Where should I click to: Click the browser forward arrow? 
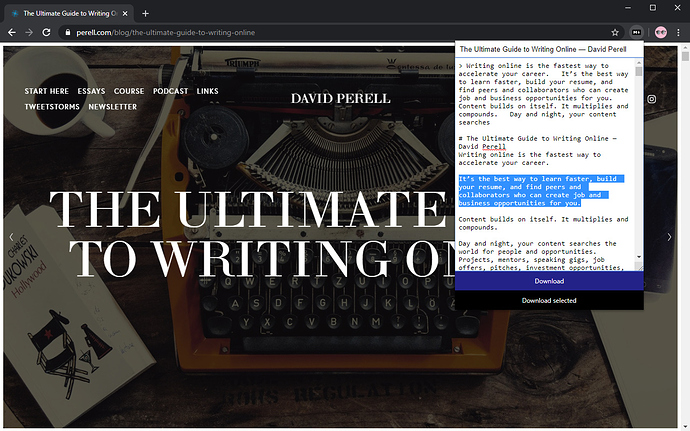click(29, 33)
